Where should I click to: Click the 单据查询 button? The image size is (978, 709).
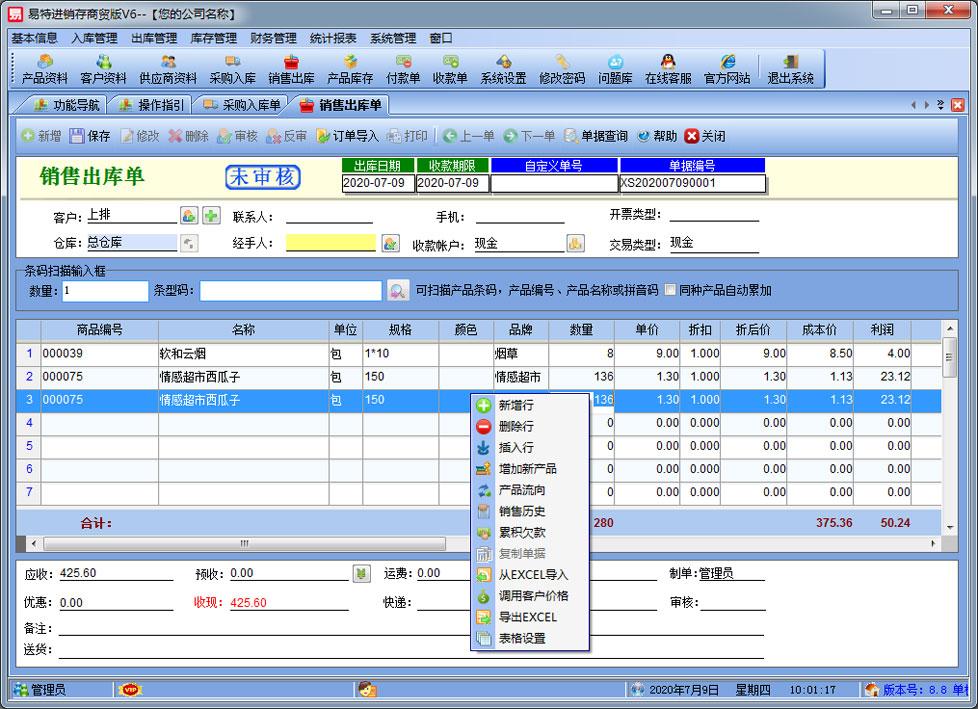pos(596,136)
